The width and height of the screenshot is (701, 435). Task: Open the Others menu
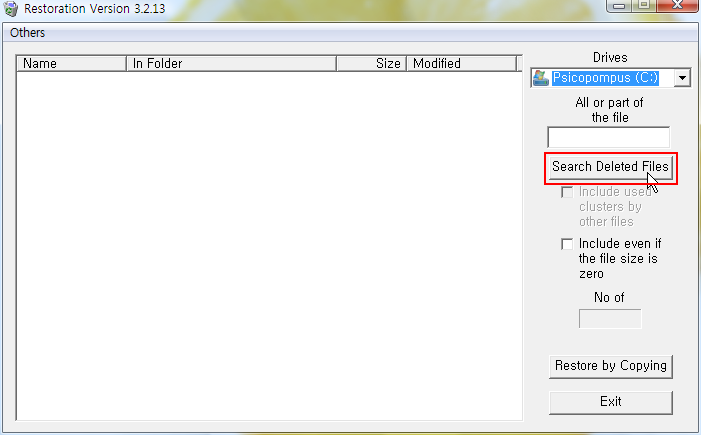28,33
